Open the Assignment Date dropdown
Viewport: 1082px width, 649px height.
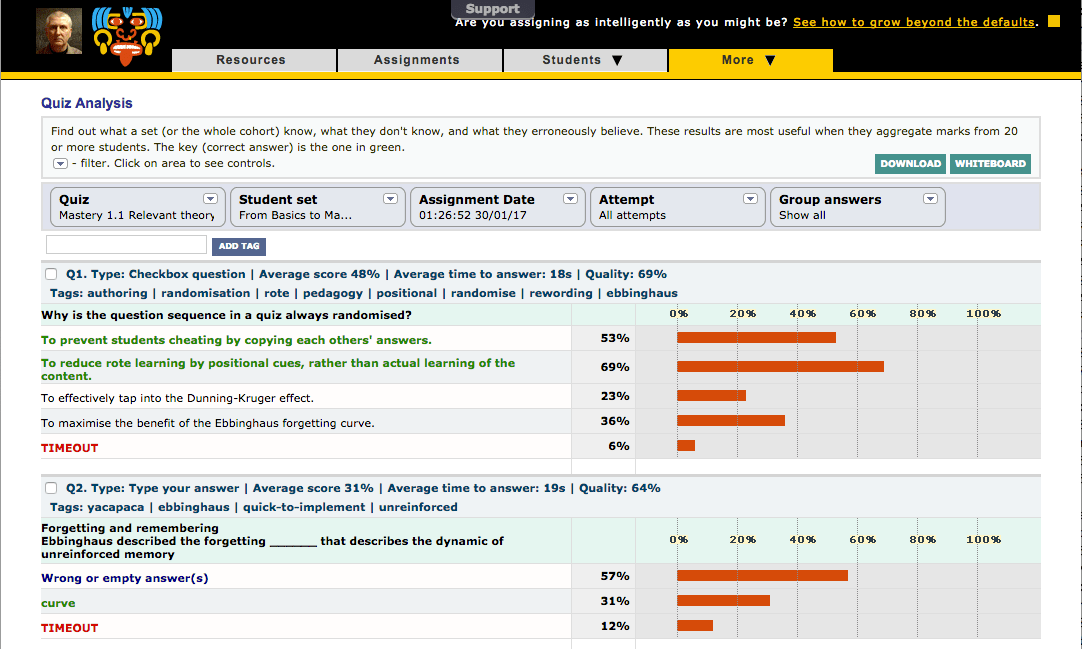point(570,199)
